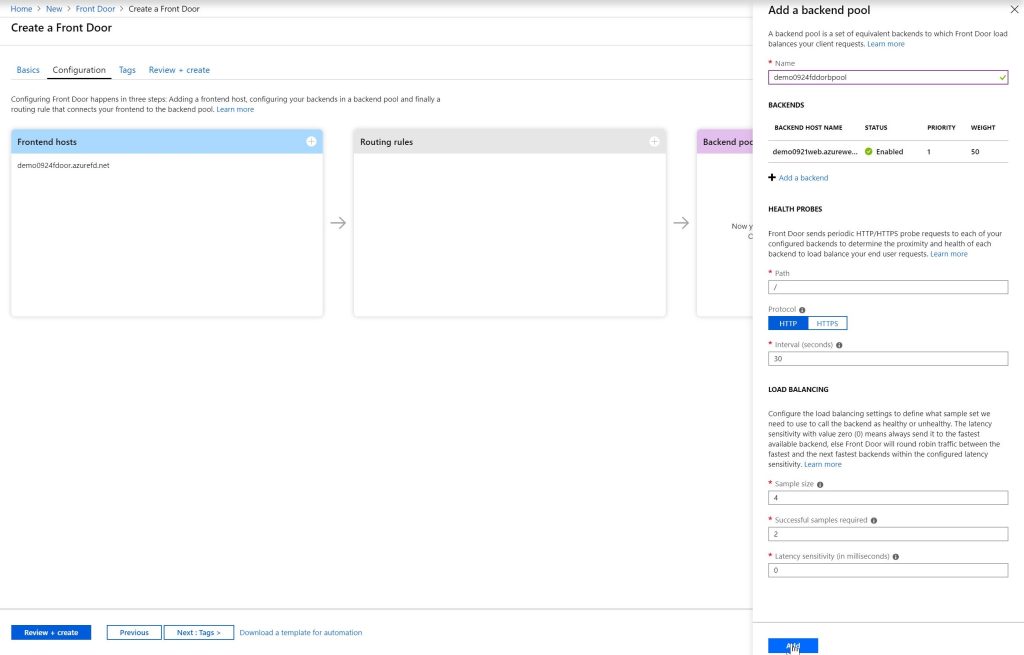The height and width of the screenshot is (655, 1024).
Task: Edit Latency sensitivity milliseconds field
Action: (x=888, y=570)
